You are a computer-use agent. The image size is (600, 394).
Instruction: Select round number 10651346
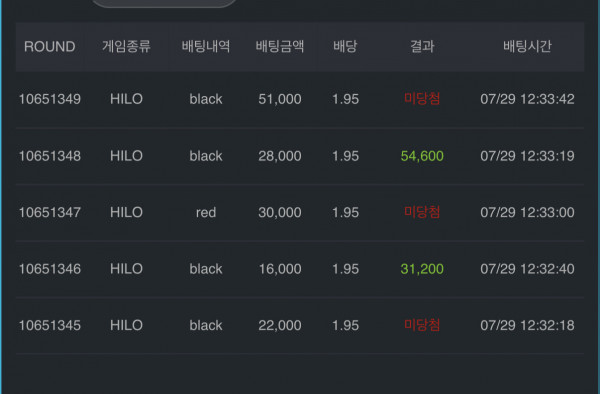(50, 269)
